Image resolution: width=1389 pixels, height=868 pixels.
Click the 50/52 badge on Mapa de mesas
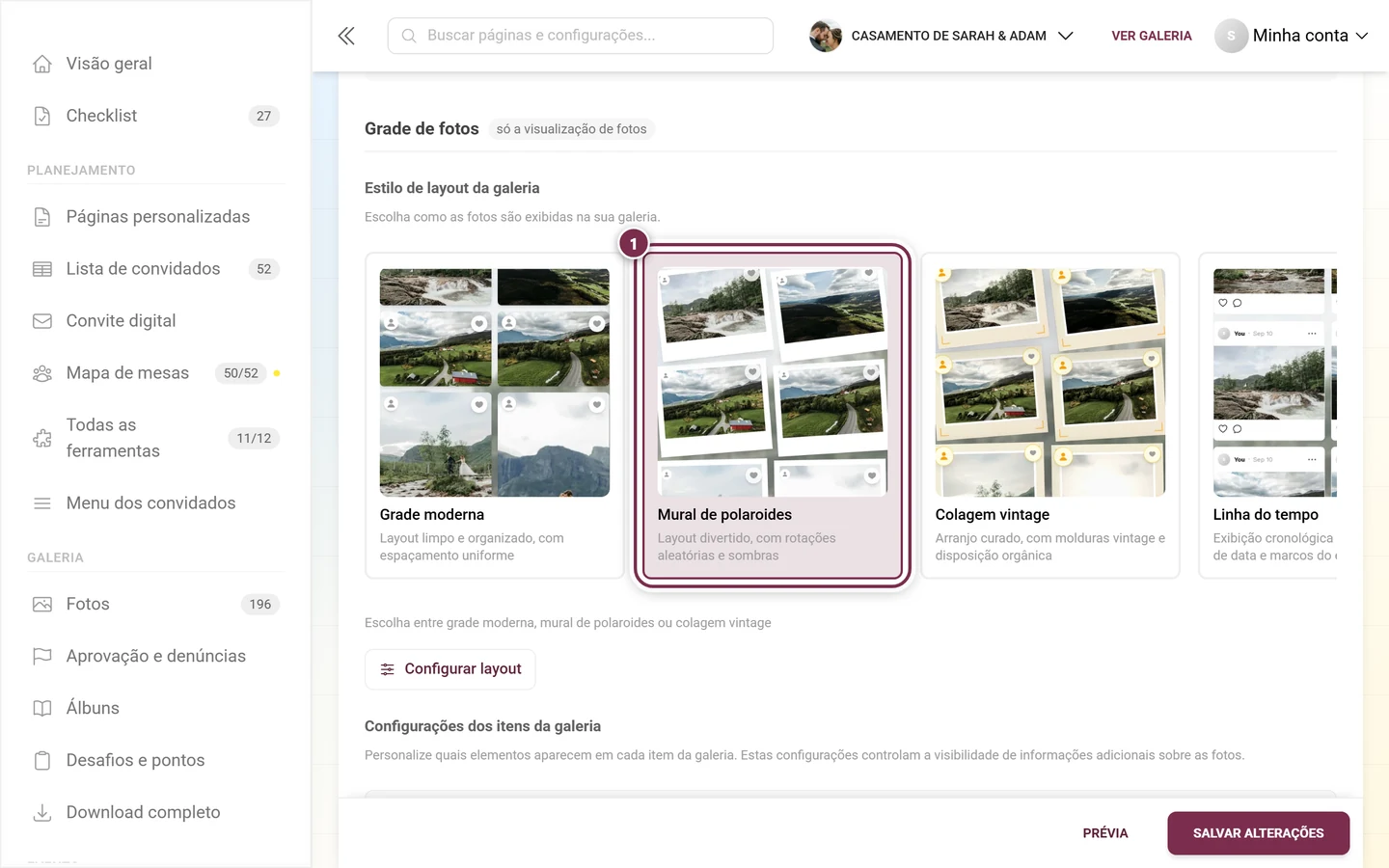[x=241, y=373]
